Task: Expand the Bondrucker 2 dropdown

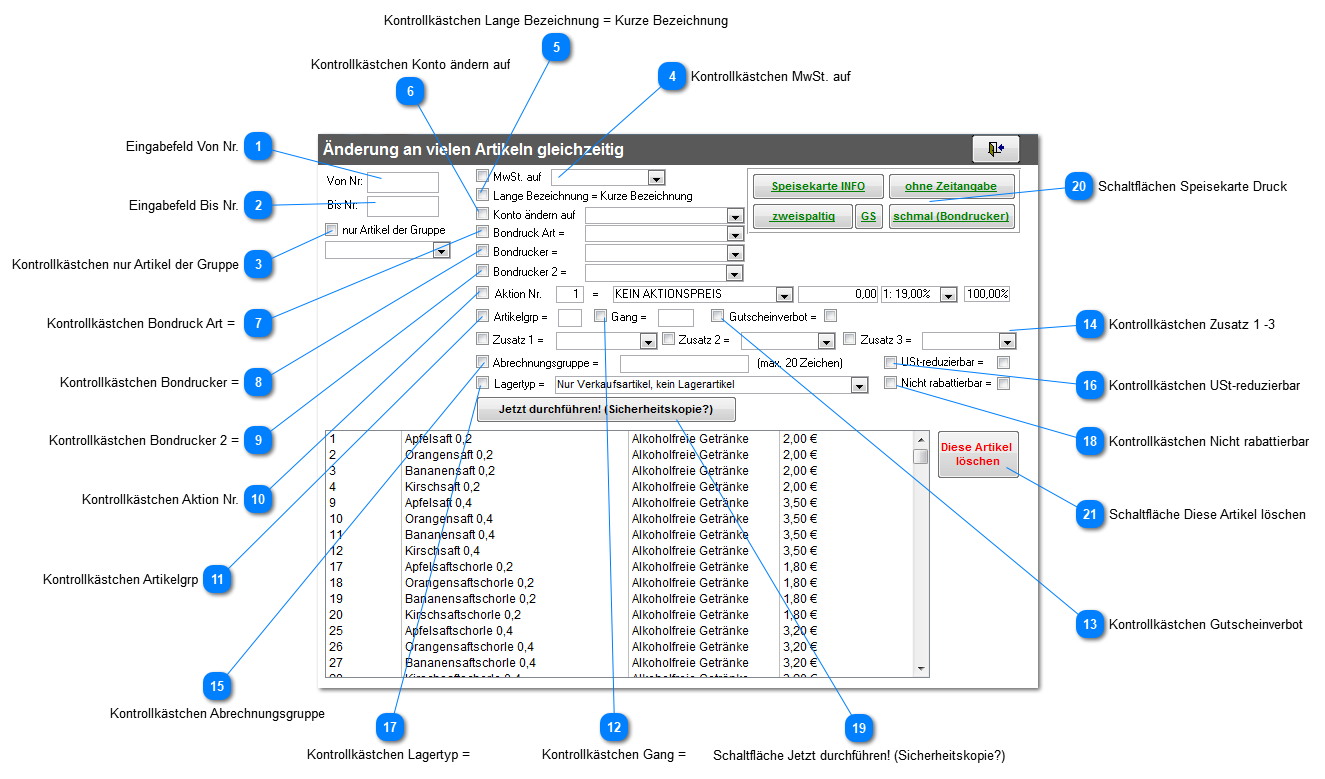Action: coord(735,273)
